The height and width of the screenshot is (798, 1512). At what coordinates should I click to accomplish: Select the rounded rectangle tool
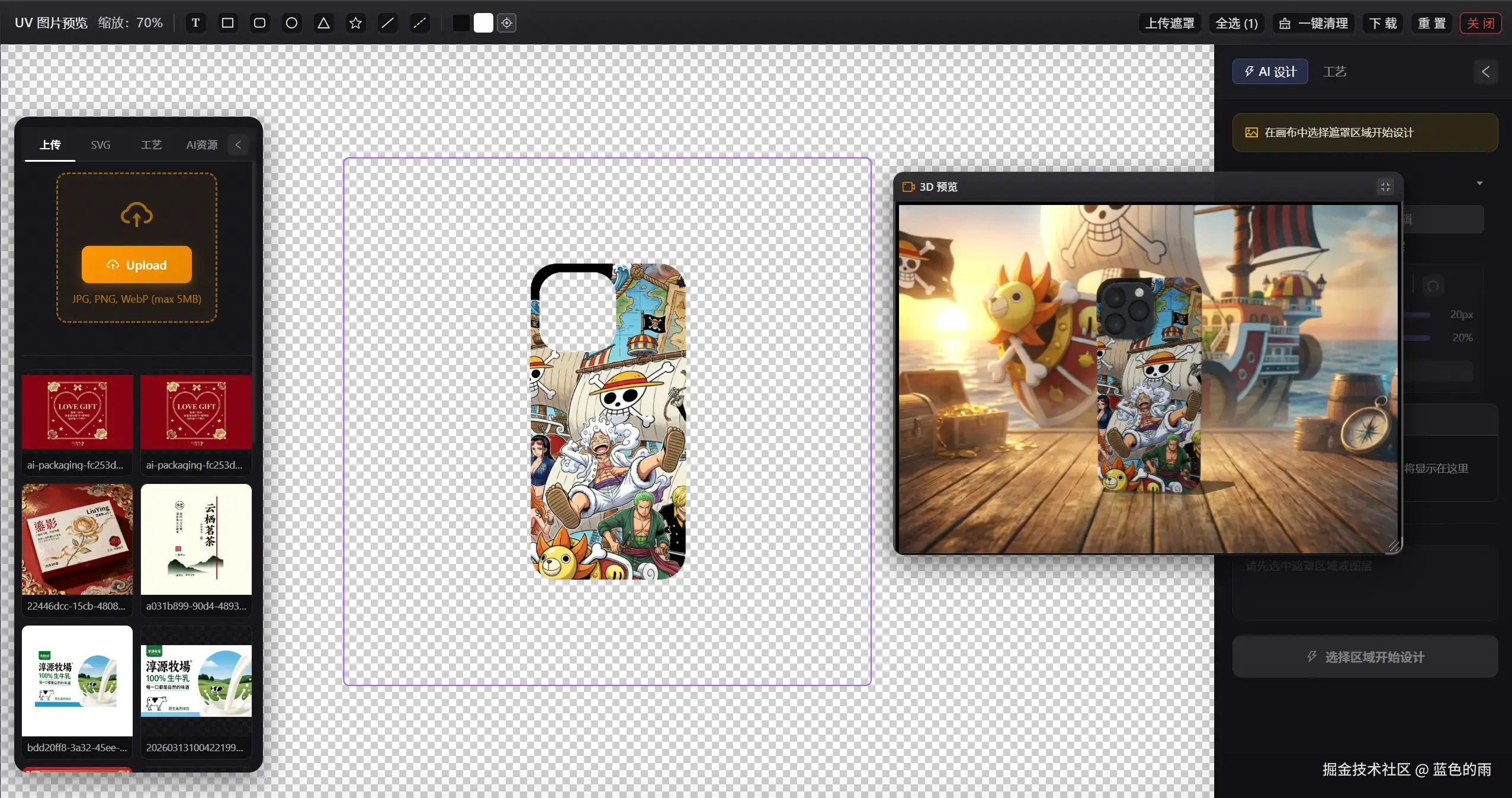(259, 23)
